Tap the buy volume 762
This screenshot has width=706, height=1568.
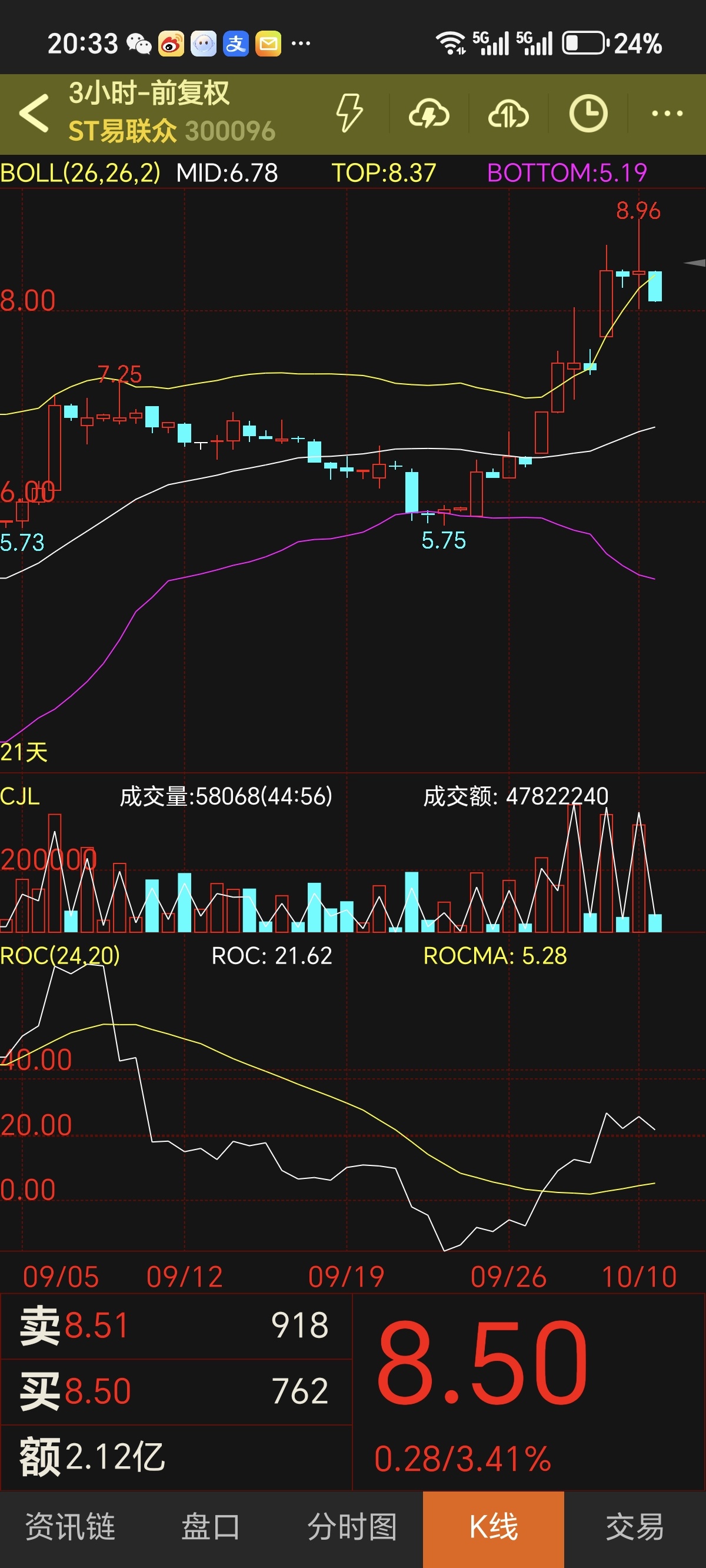[x=300, y=1391]
